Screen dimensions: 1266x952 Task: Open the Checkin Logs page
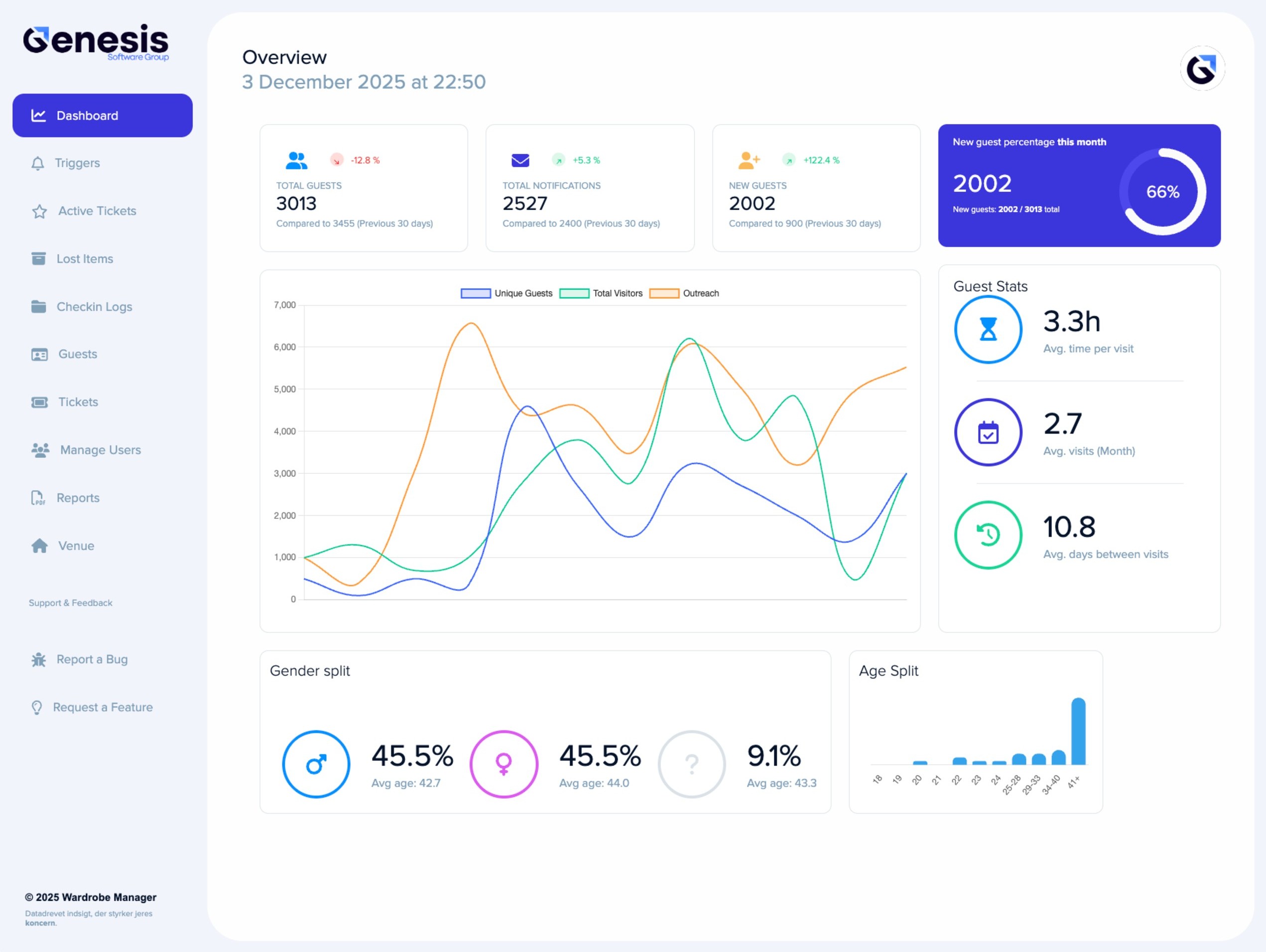coord(94,307)
